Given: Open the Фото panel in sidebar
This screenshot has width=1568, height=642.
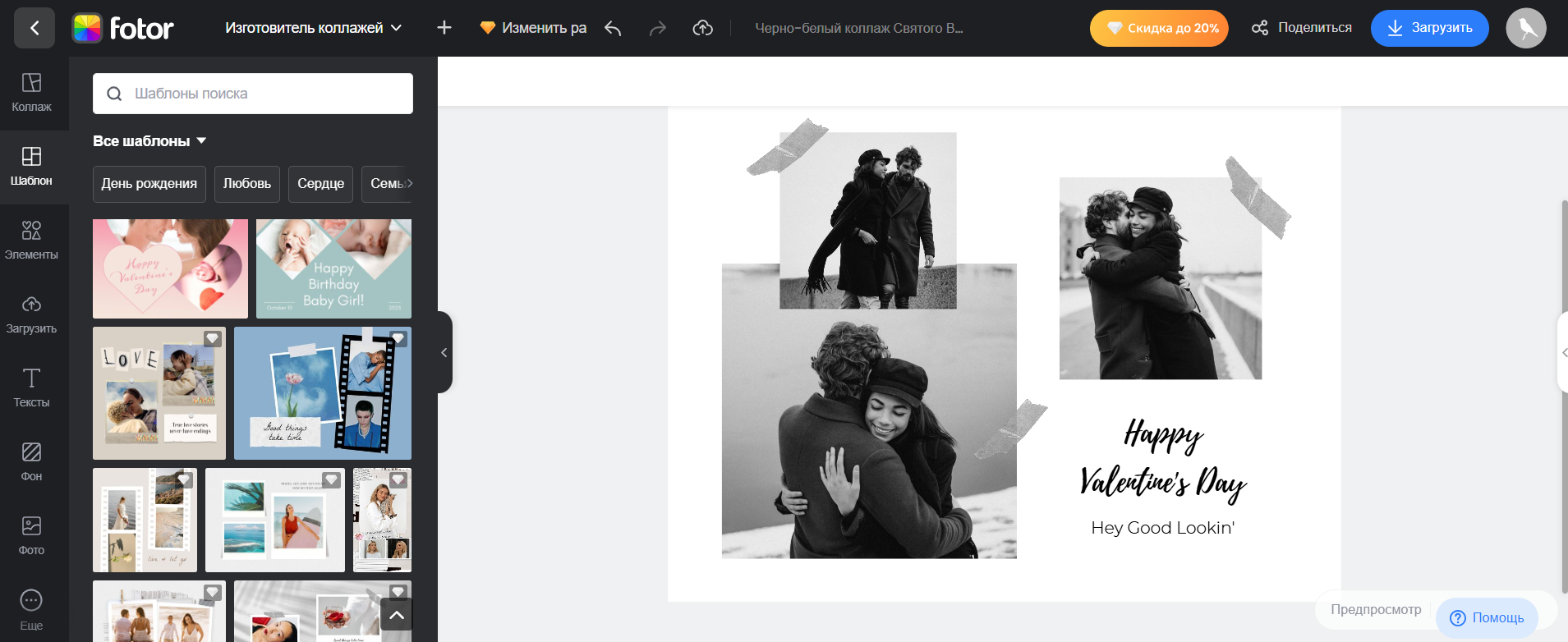Looking at the screenshot, I should tap(31, 535).
